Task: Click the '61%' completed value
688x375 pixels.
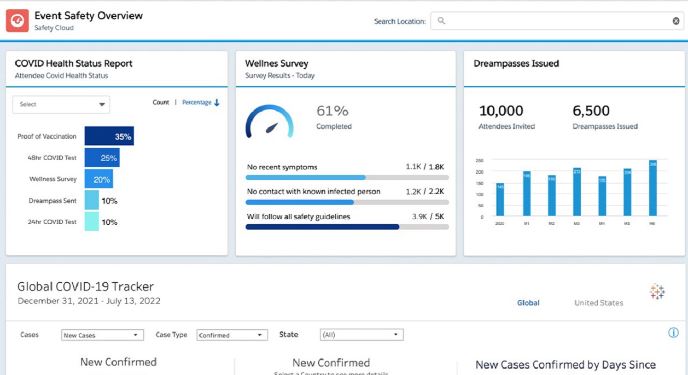Action: coord(332,111)
